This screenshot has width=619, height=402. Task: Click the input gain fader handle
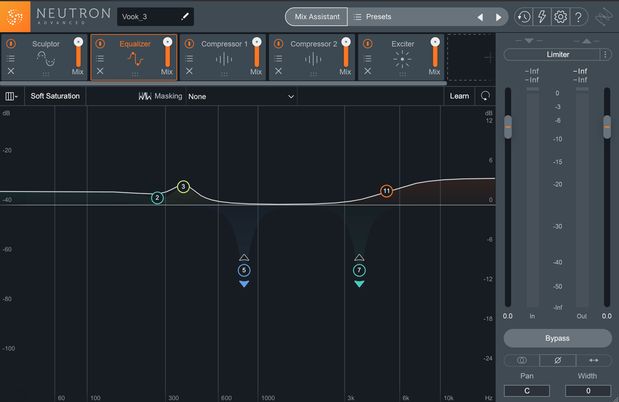508,127
